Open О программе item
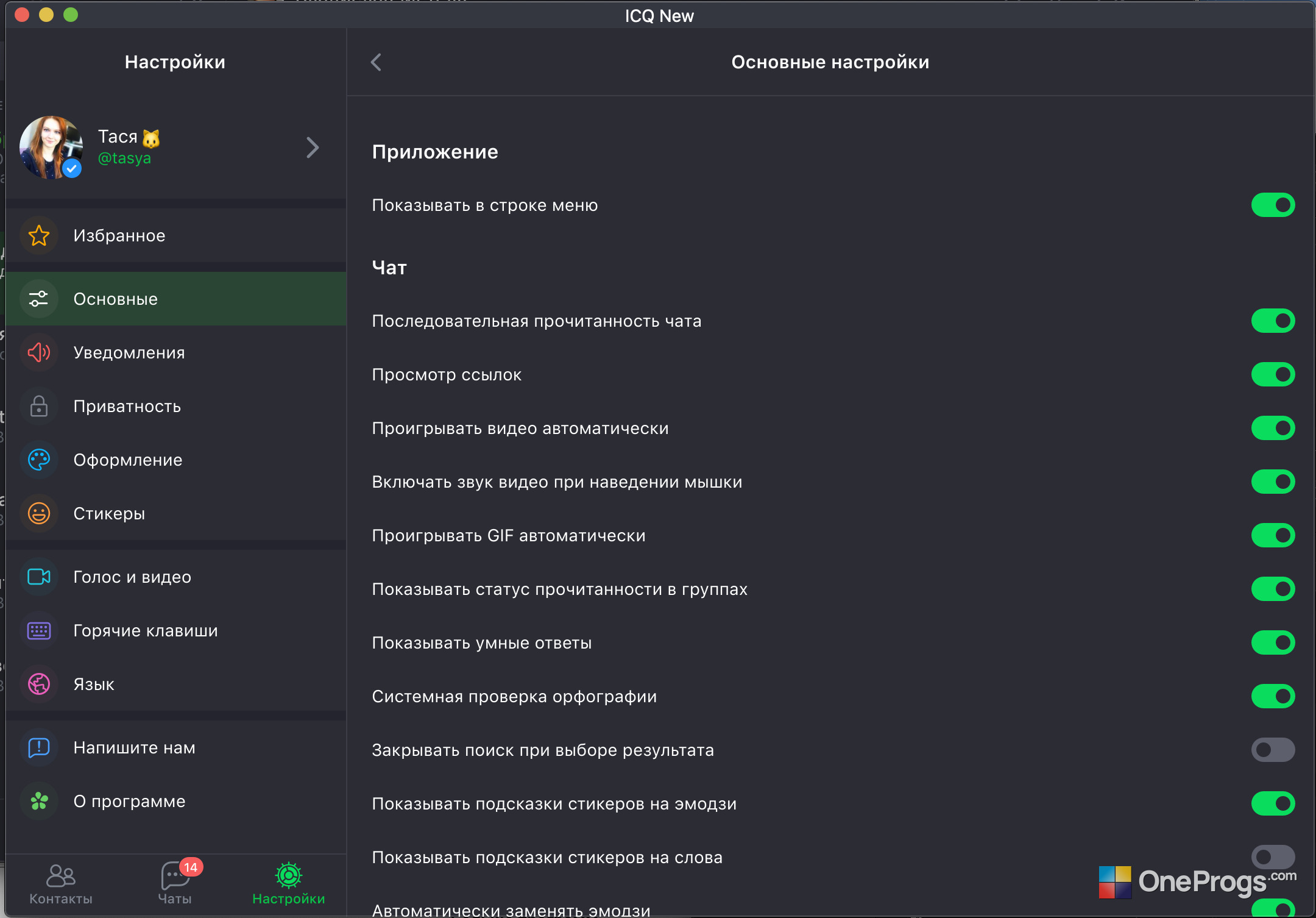Screen dimensions: 1316x918 (x=176, y=801)
